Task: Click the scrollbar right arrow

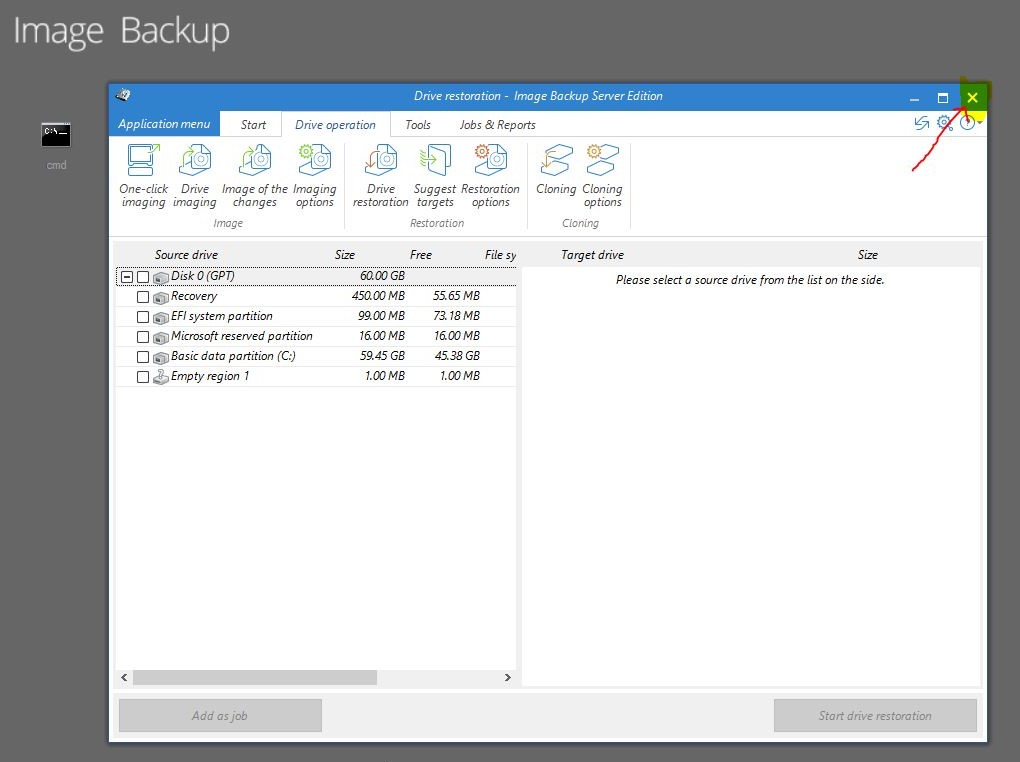Action: [x=507, y=677]
